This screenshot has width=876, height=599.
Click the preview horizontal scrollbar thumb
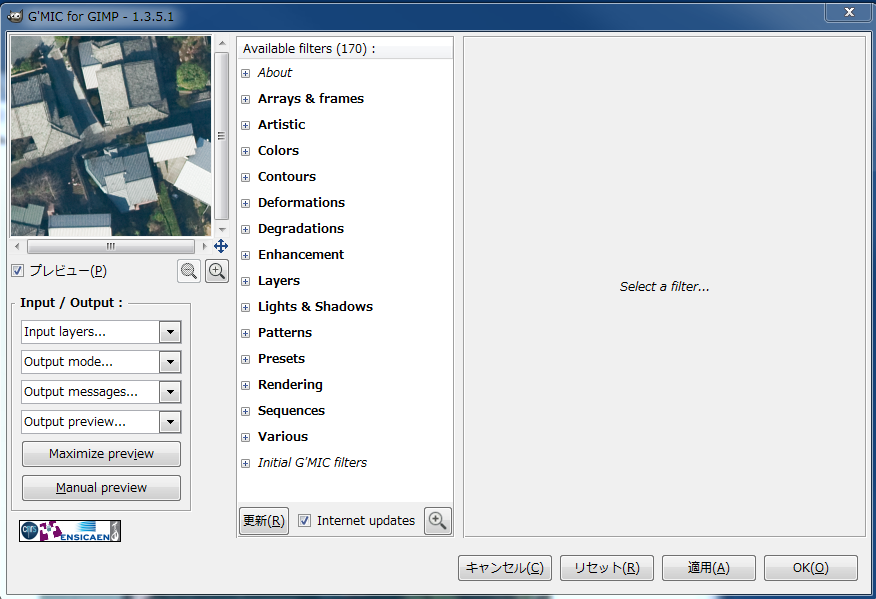click(111, 246)
